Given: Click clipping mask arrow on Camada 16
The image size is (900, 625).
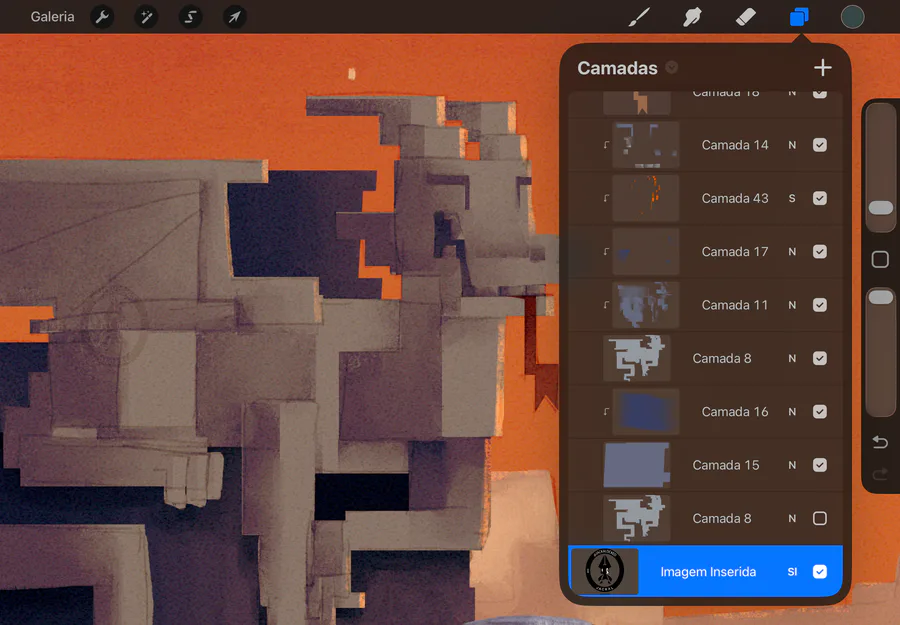Looking at the screenshot, I should [x=606, y=412].
